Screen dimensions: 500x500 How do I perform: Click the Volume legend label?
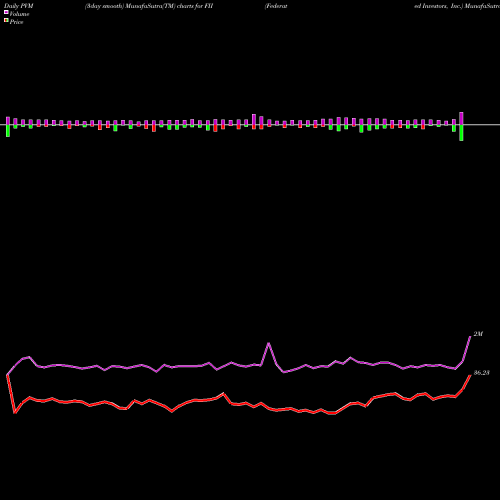(x=19, y=14)
